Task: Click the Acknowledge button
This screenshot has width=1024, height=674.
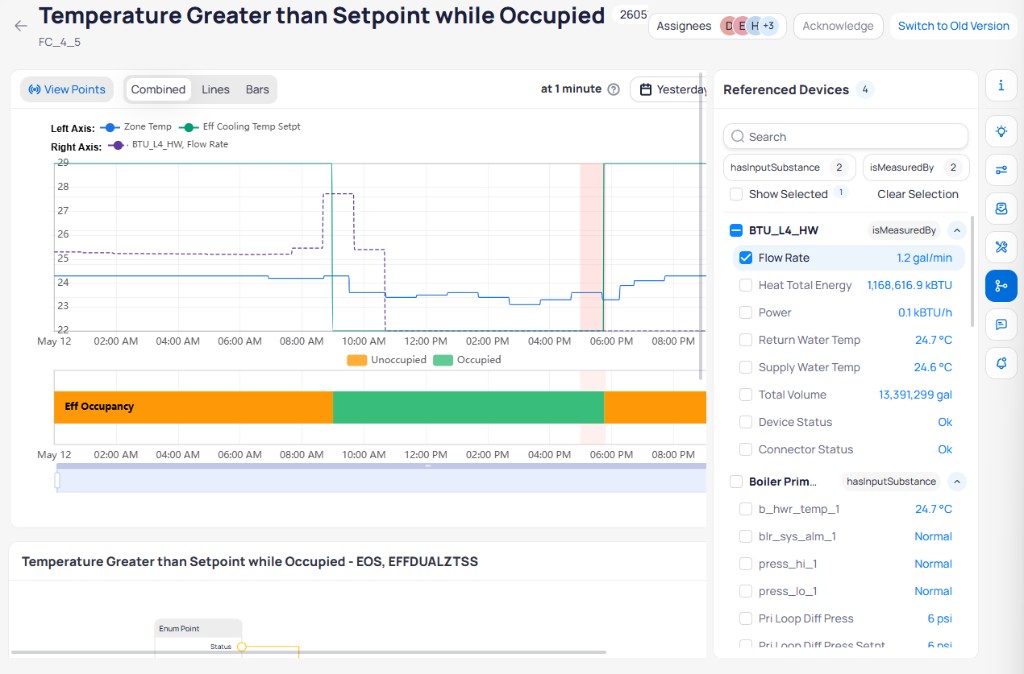Action: tap(838, 26)
